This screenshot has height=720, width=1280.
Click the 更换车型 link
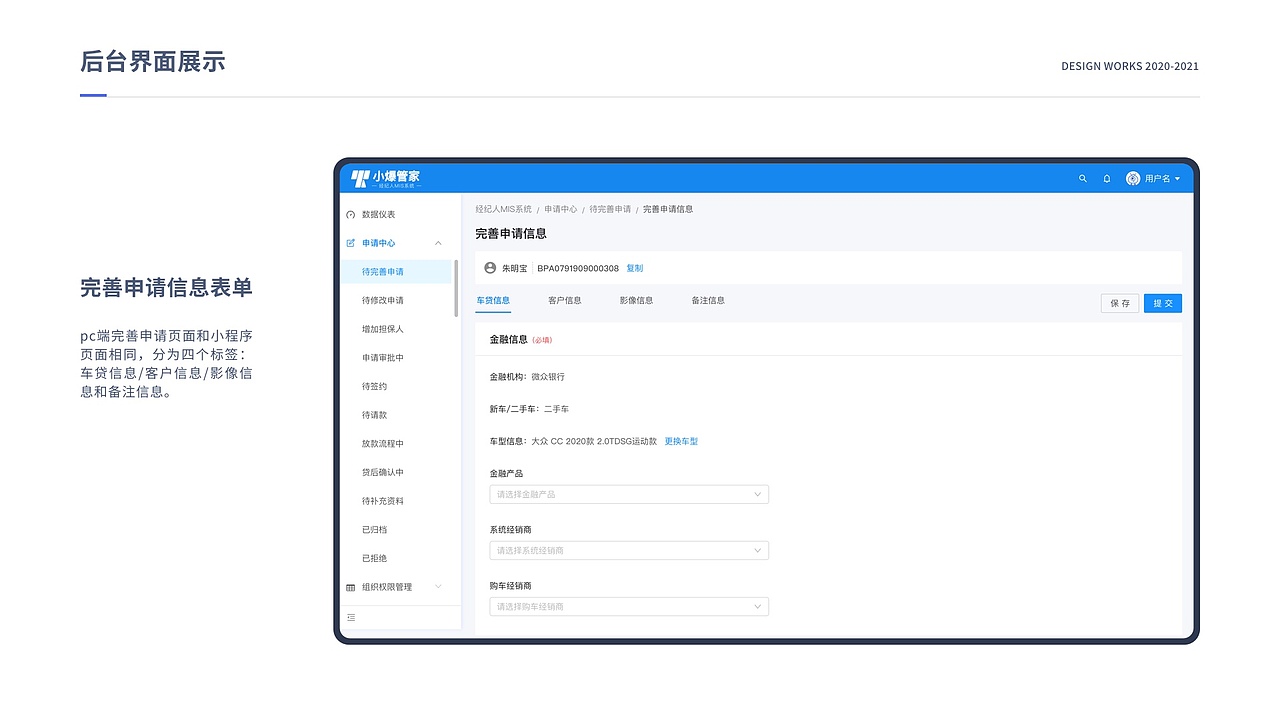(681, 441)
